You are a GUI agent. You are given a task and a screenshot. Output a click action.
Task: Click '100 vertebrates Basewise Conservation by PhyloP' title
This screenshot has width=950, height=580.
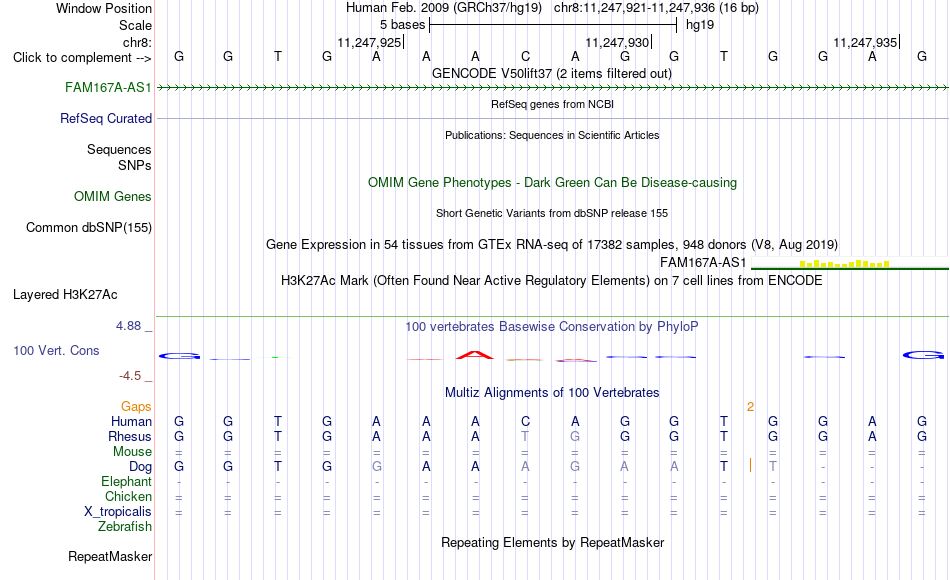(x=551, y=327)
